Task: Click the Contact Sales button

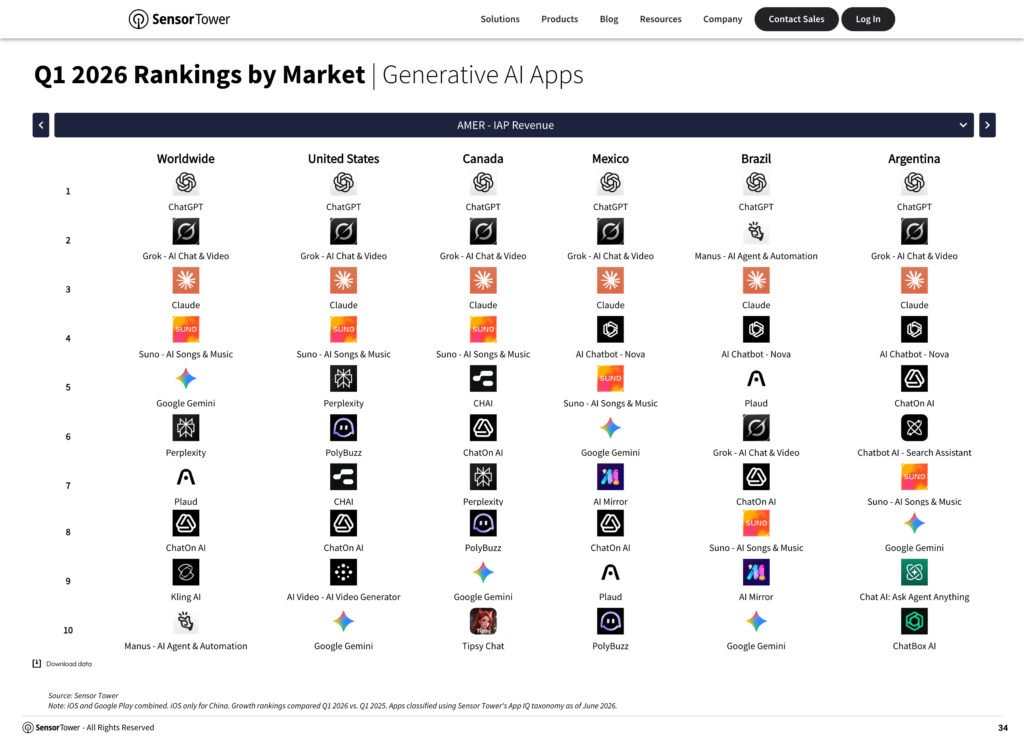Action: [796, 19]
